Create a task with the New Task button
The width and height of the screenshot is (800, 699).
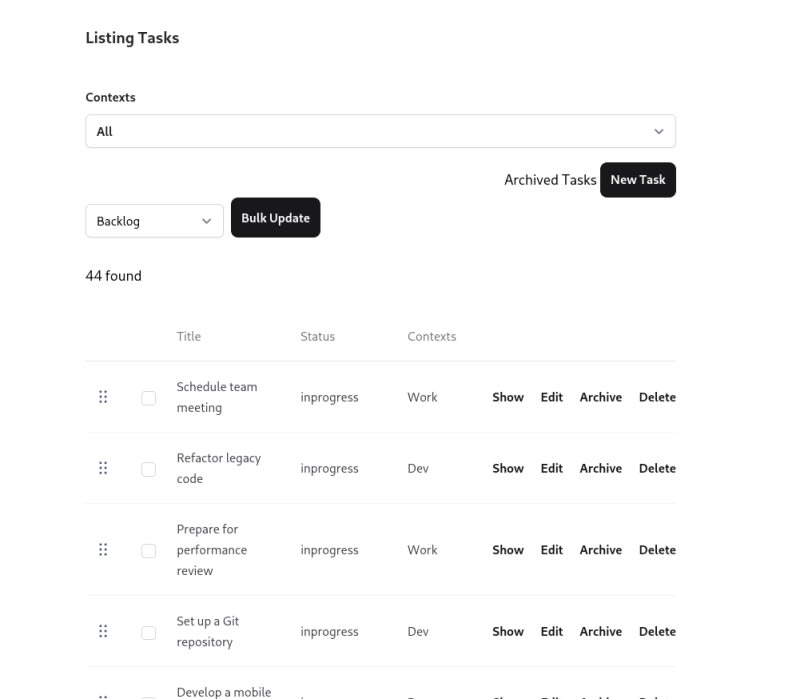click(x=638, y=180)
